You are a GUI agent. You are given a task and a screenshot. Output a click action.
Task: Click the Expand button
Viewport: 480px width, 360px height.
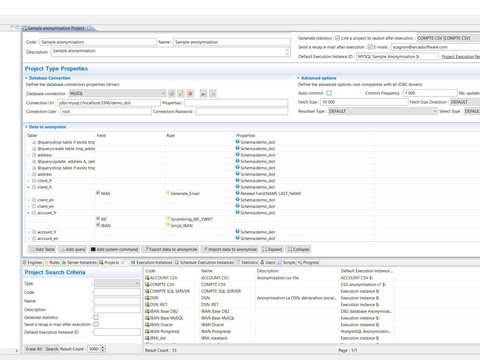point(272,249)
